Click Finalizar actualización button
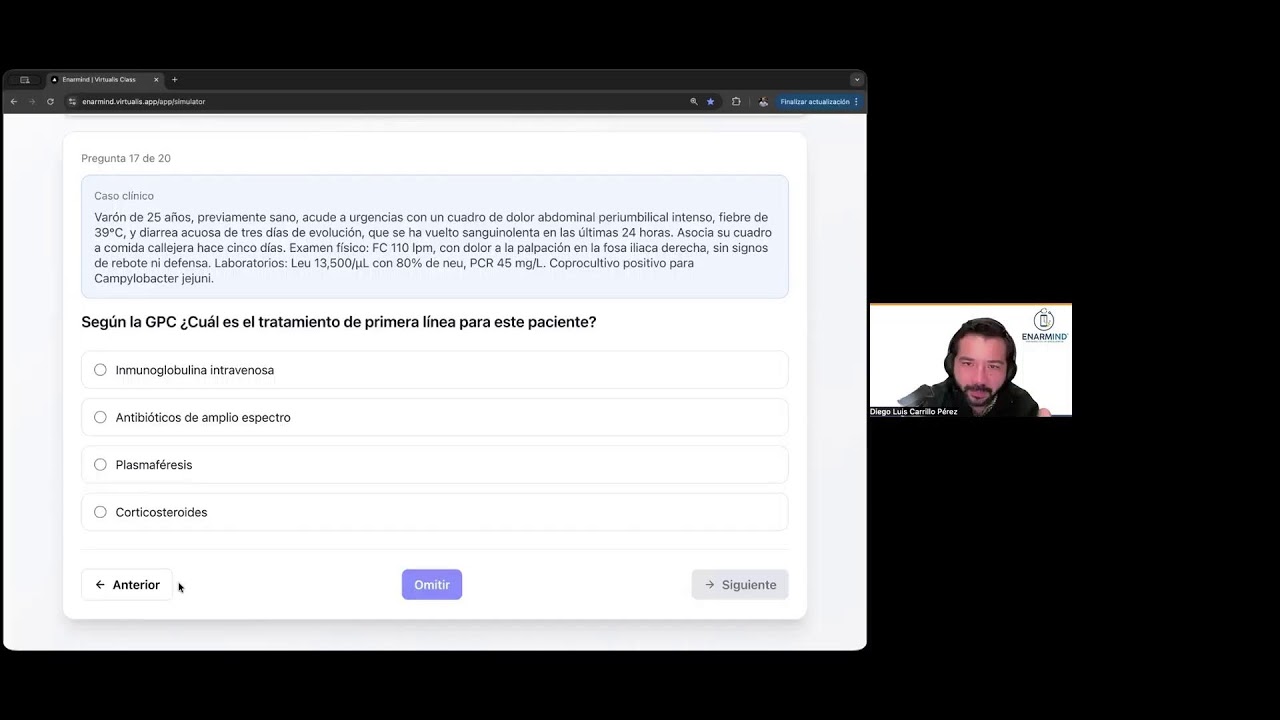 point(814,101)
